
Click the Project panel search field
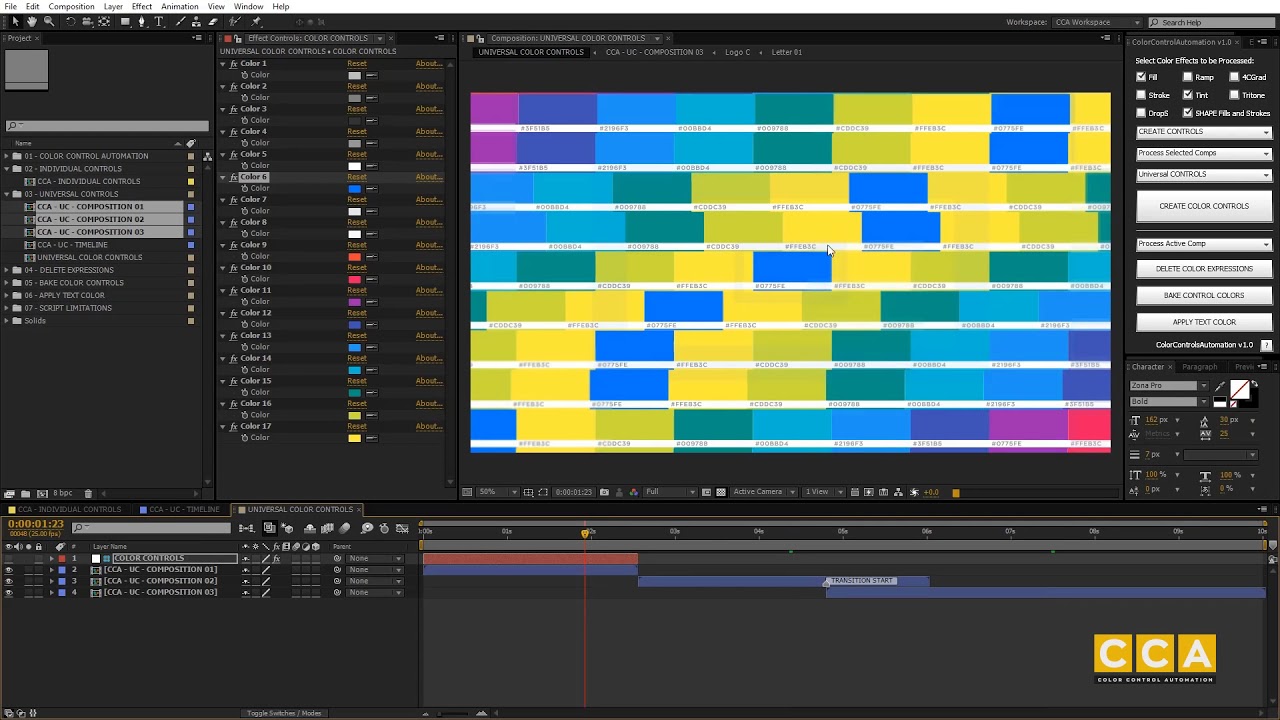coord(107,126)
